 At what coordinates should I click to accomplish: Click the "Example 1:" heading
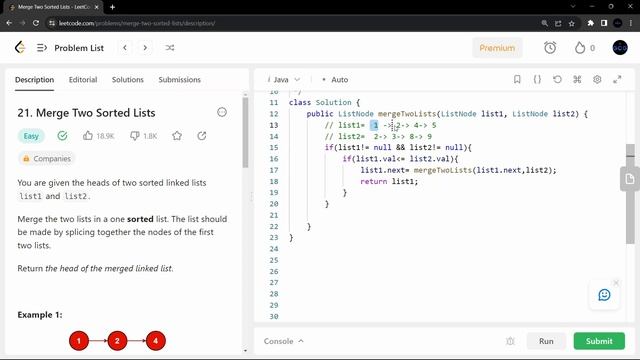pos(40,315)
